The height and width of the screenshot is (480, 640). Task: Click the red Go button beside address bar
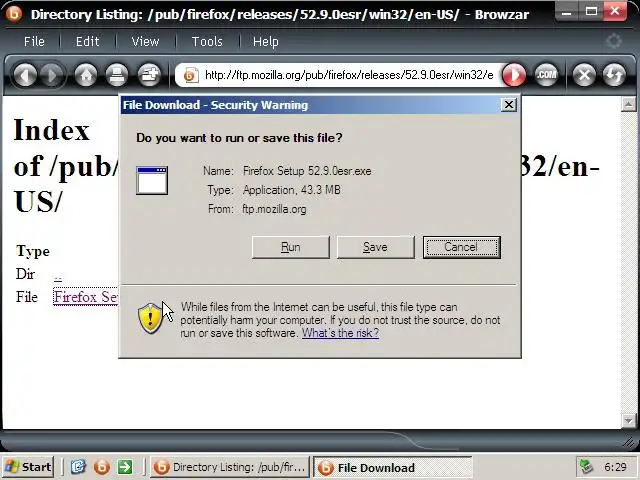tap(513, 76)
